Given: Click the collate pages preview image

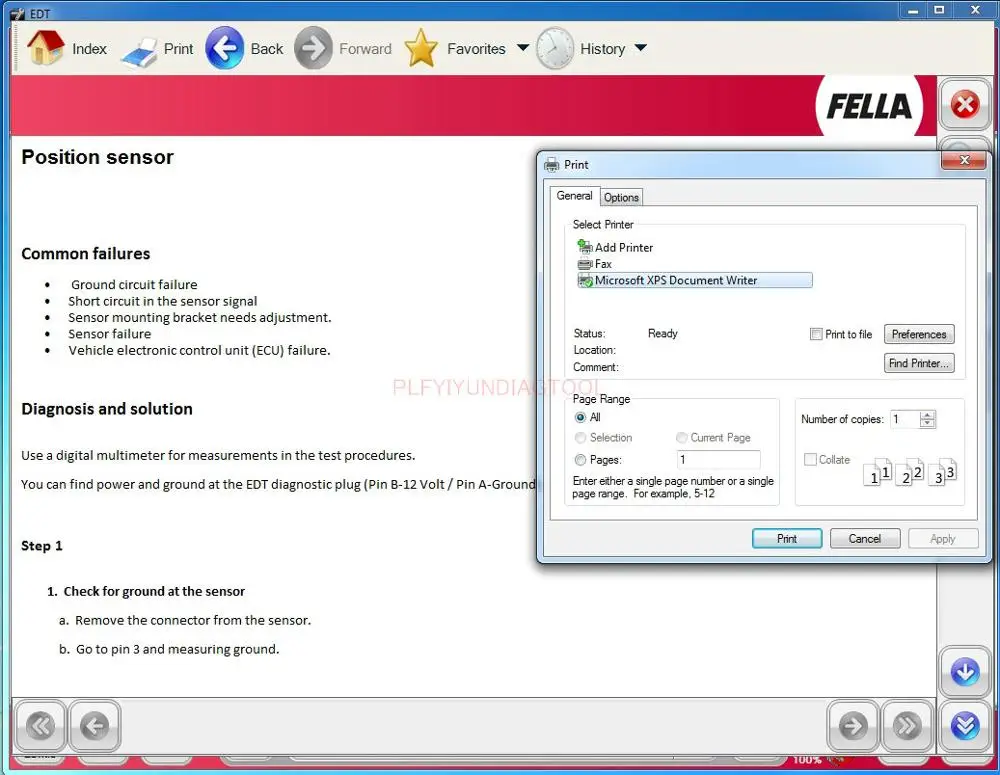Looking at the screenshot, I should point(909,472).
